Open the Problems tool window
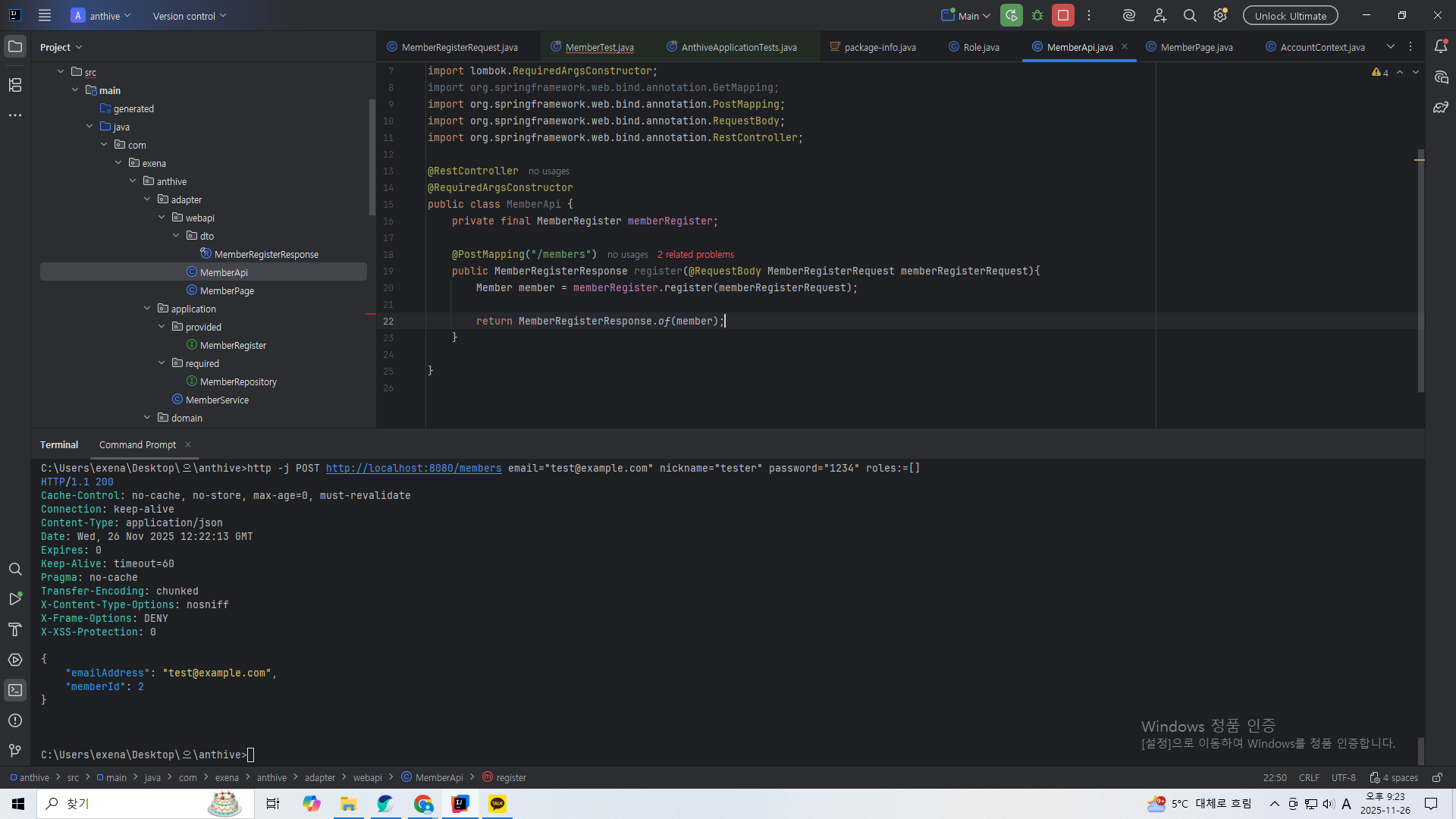 pos(15,720)
